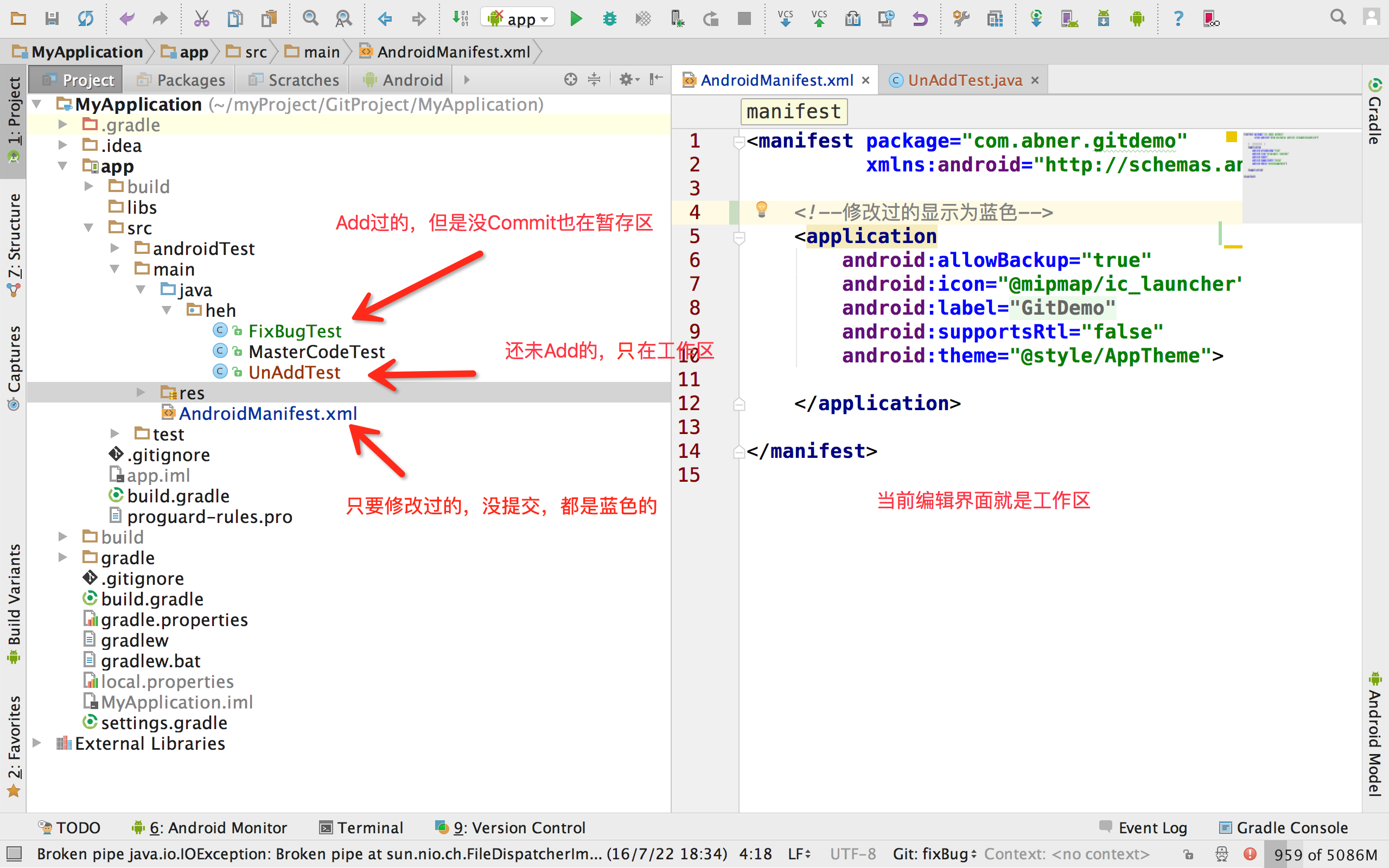The height and width of the screenshot is (868, 1389).
Task: Click the Help question mark icon
Action: (1178, 19)
